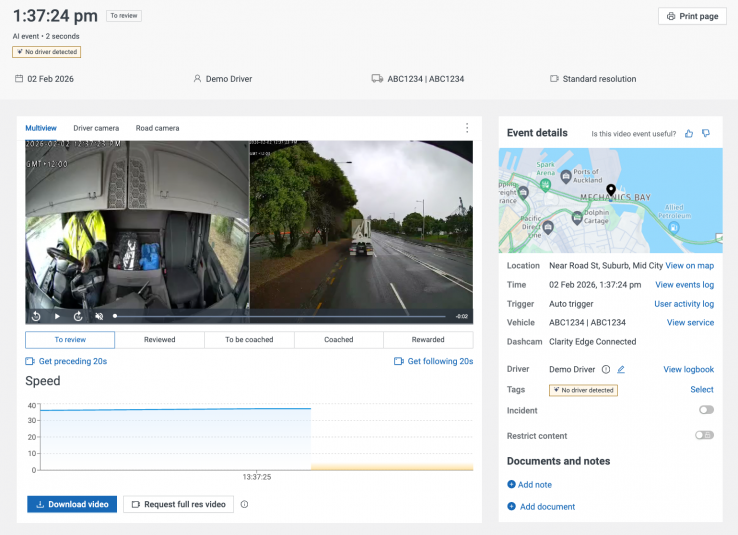This screenshot has width=738, height=535.
Task: Show driver info icon details
Action: [606, 370]
